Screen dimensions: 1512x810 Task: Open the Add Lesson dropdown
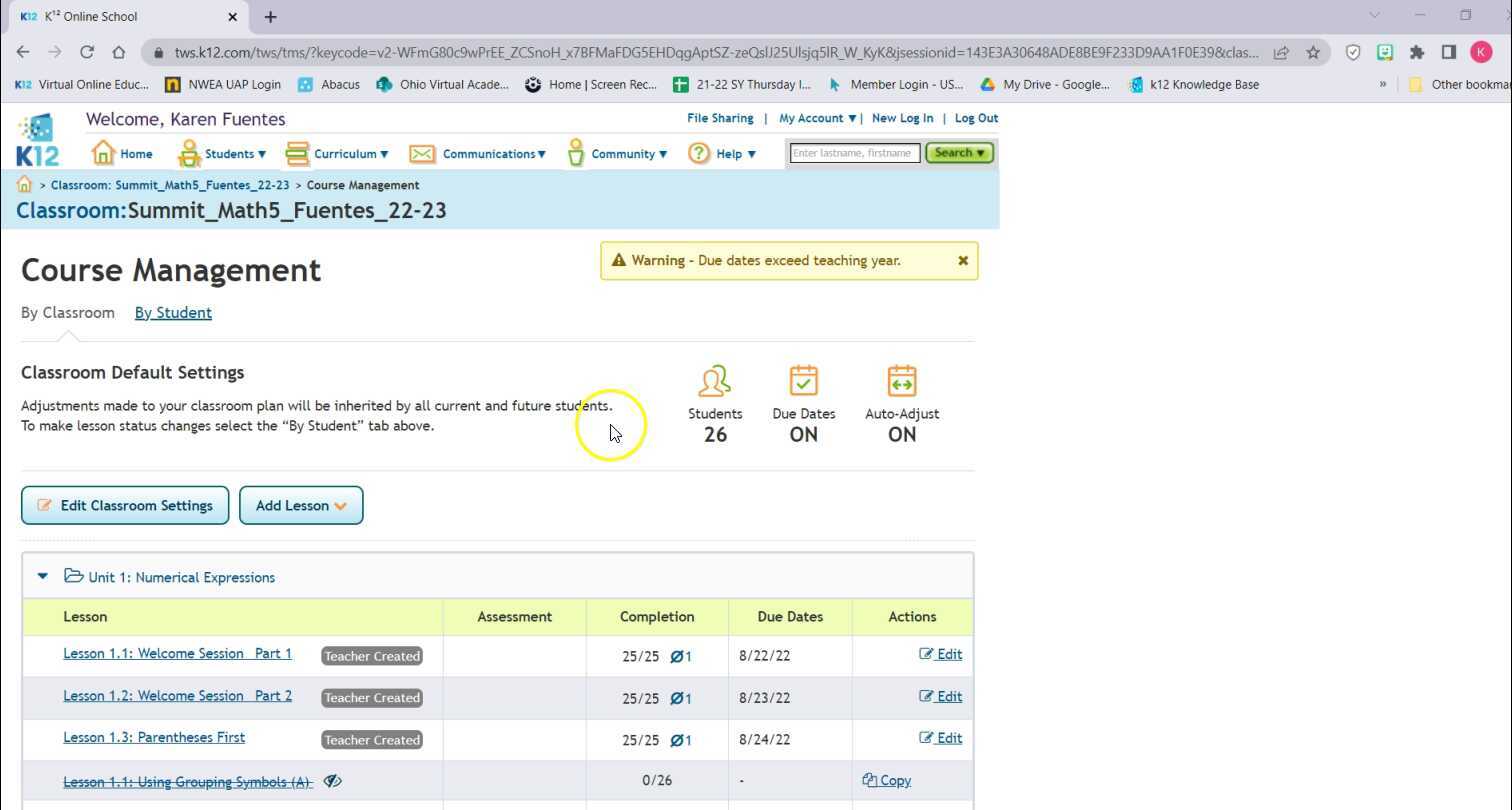[x=300, y=505]
